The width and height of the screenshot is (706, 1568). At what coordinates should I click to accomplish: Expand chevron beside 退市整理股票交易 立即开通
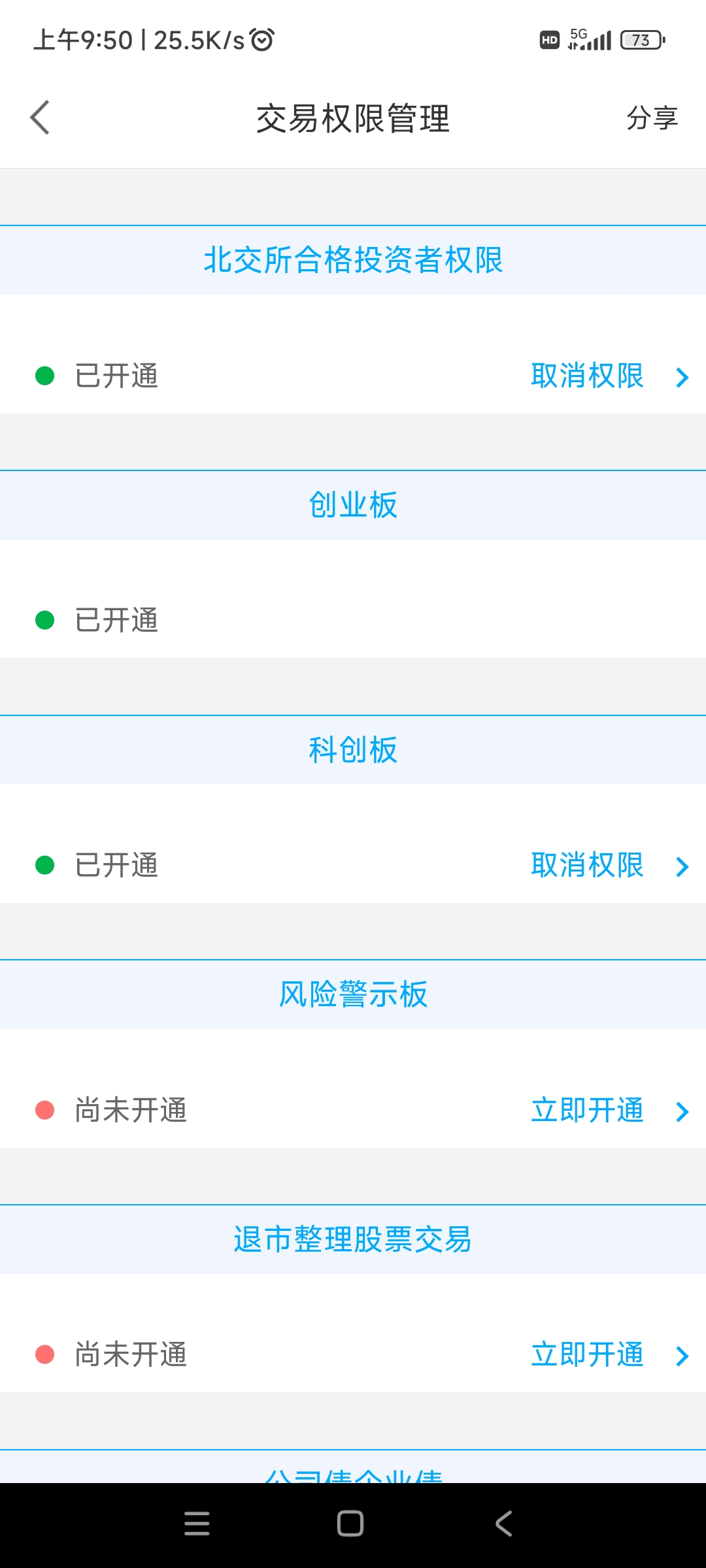click(682, 1356)
